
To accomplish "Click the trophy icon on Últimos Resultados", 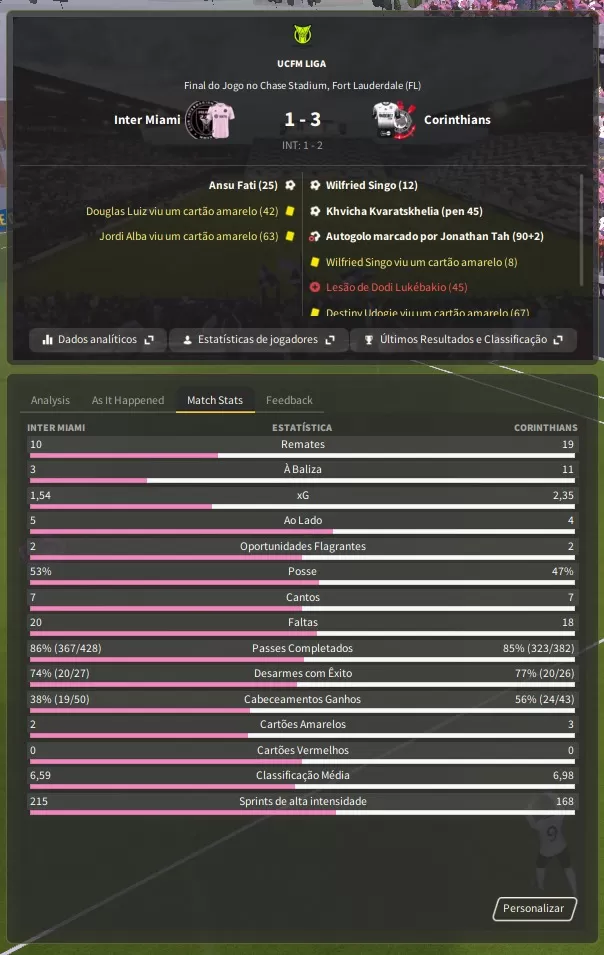I will point(368,340).
